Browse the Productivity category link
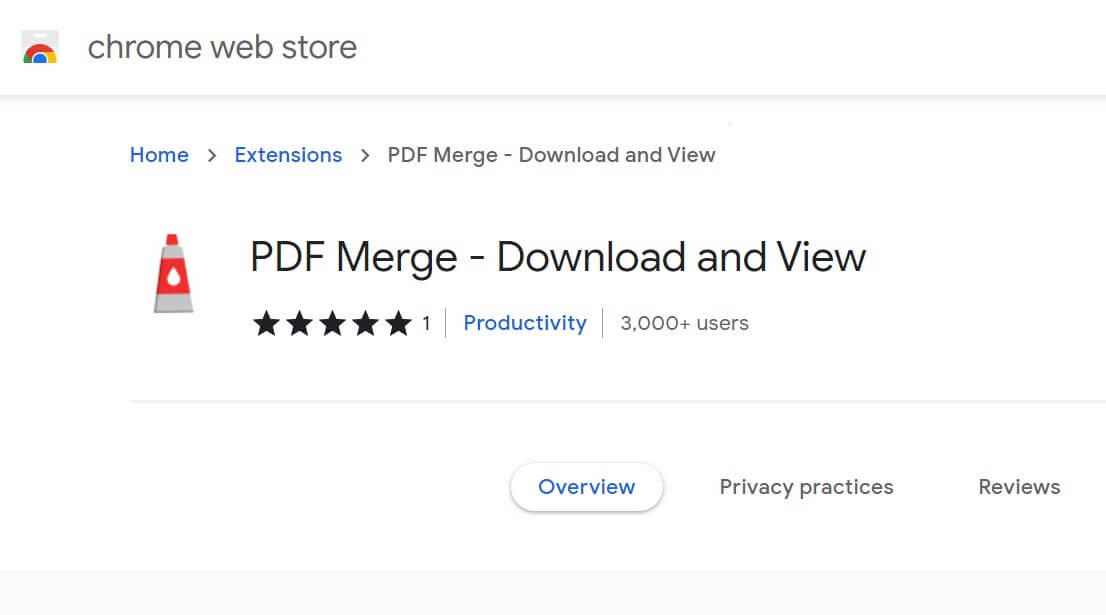This screenshot has height=615, width=1106. coord(524,323)
